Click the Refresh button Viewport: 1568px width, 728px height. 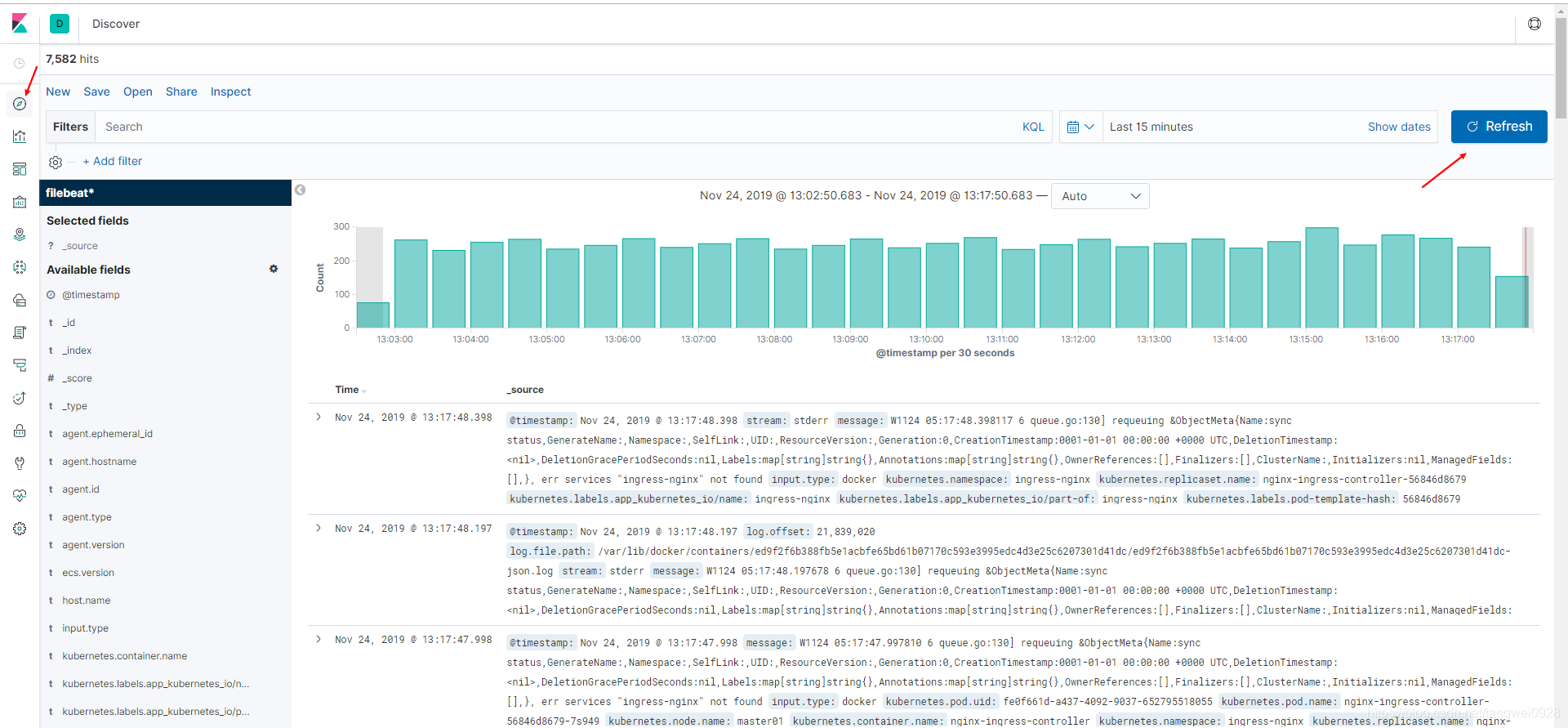[1499, 127]
